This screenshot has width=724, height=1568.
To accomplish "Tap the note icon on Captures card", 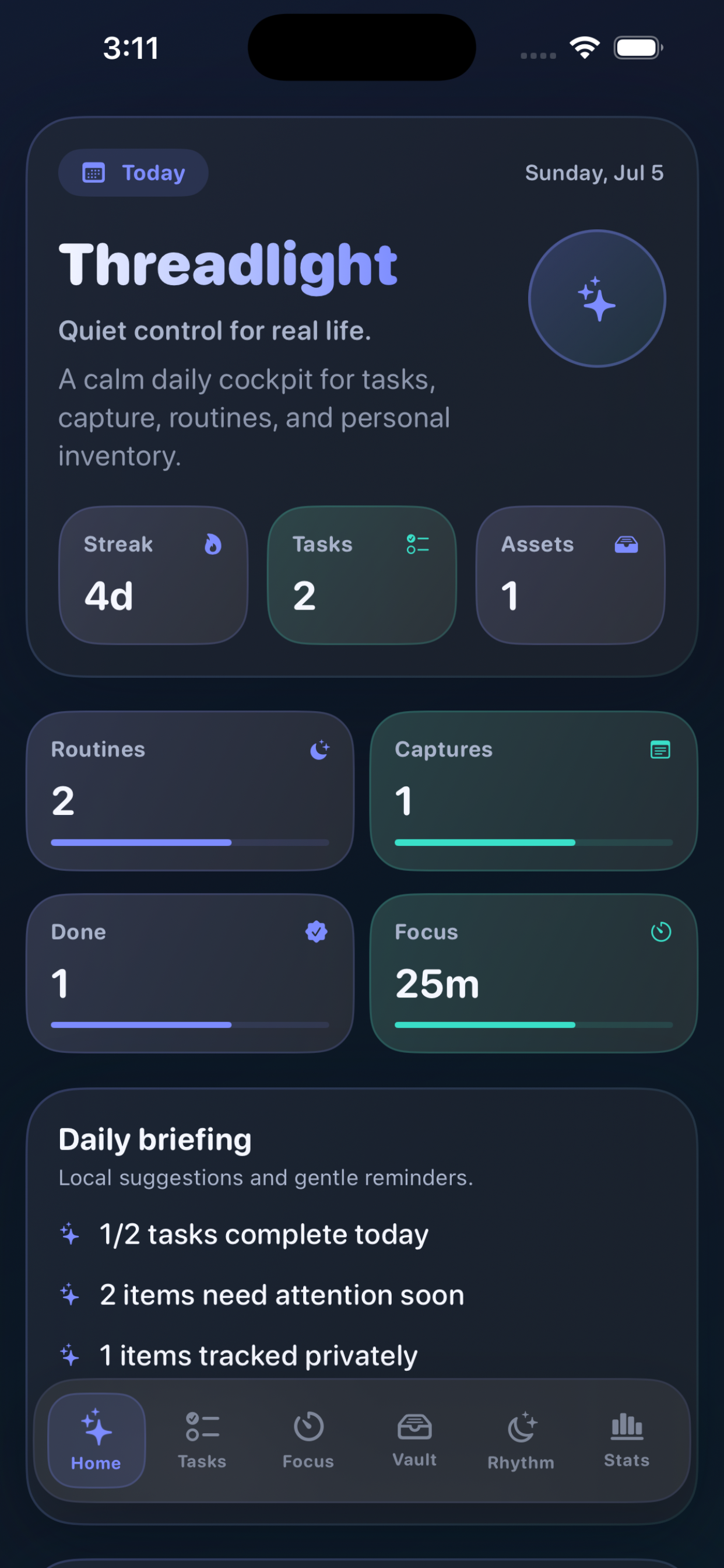I will 660,750.
